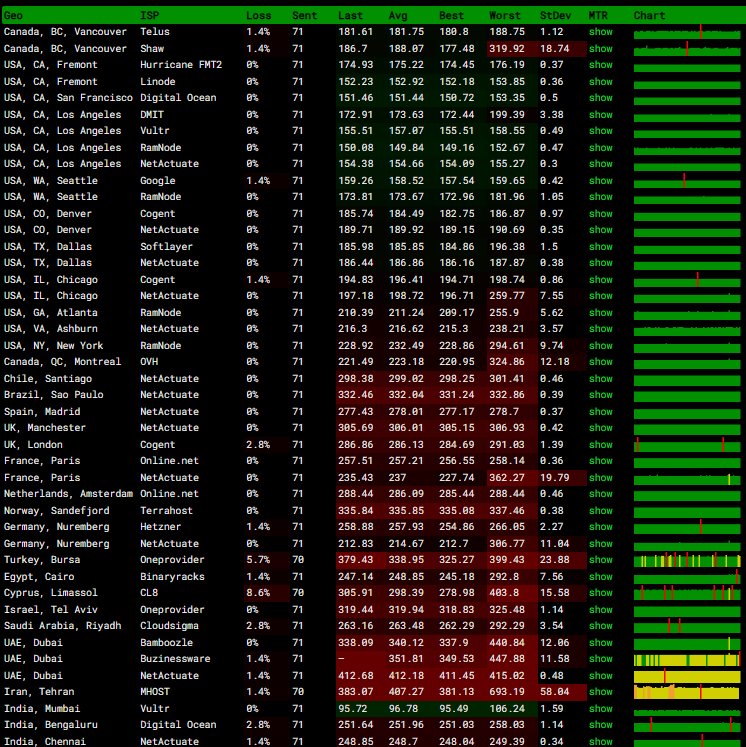Viewport: 746px width, 747px height.
Task: Open 'show' for Dallas Softlayer row
Action: [600, 247]
